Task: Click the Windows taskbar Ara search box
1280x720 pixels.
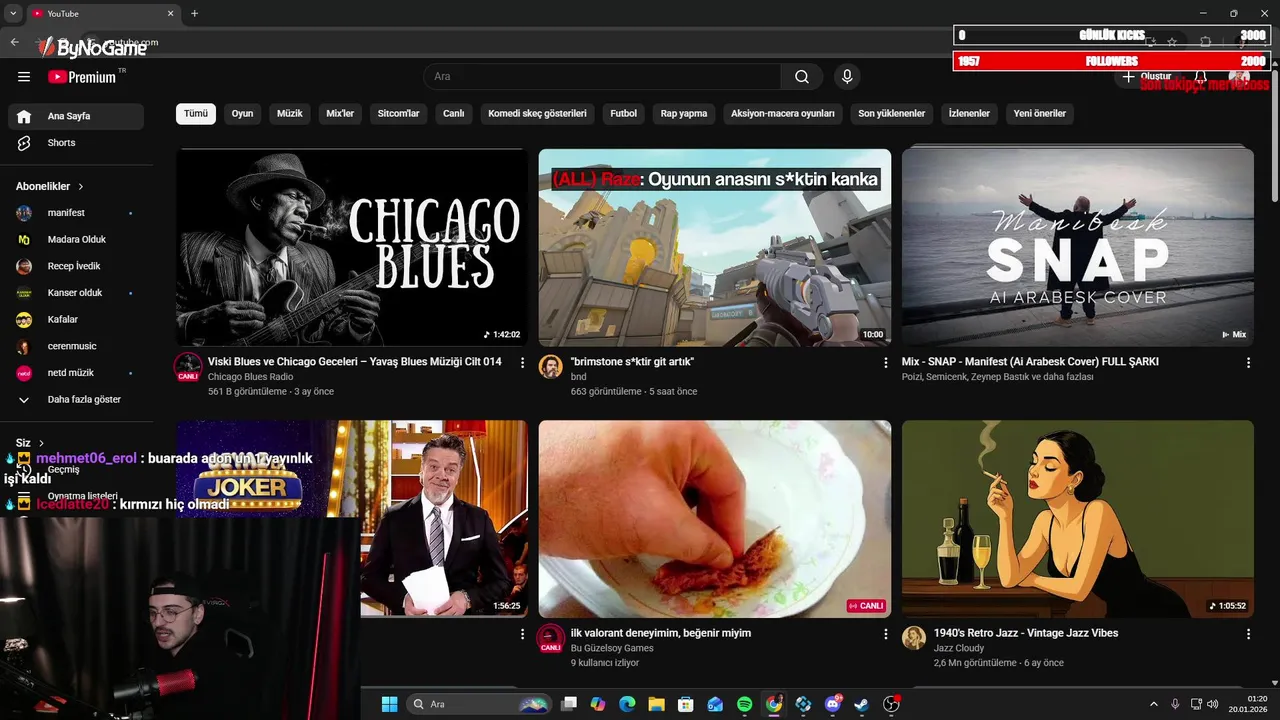Action: click(480, 704)
